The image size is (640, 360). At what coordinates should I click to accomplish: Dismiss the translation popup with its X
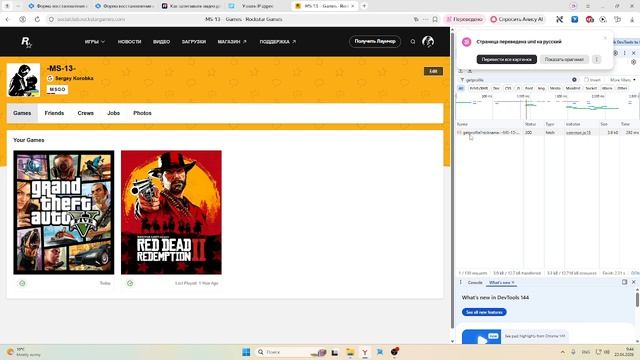(605, 38)
